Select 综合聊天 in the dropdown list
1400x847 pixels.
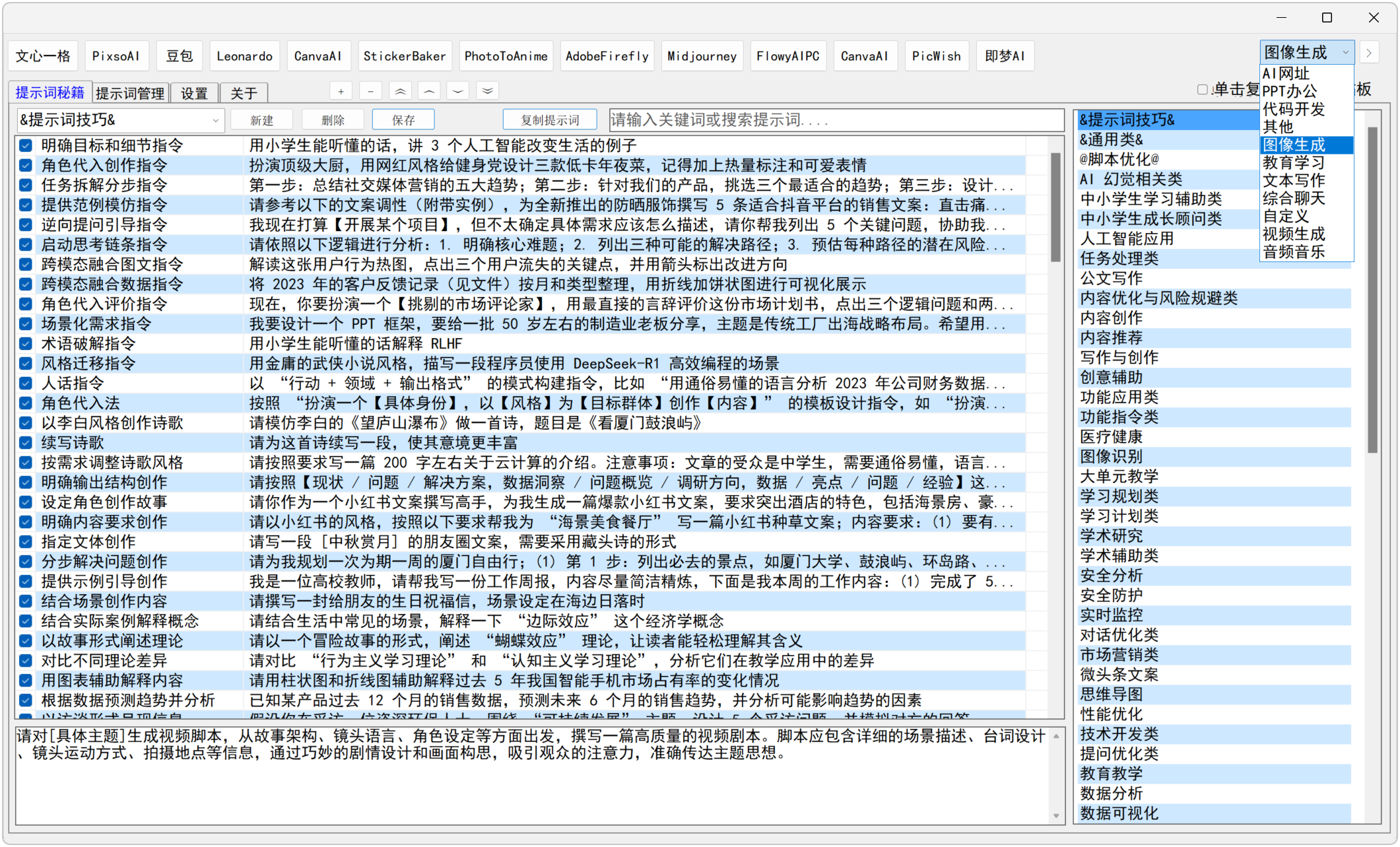[x=1307, y=198]
